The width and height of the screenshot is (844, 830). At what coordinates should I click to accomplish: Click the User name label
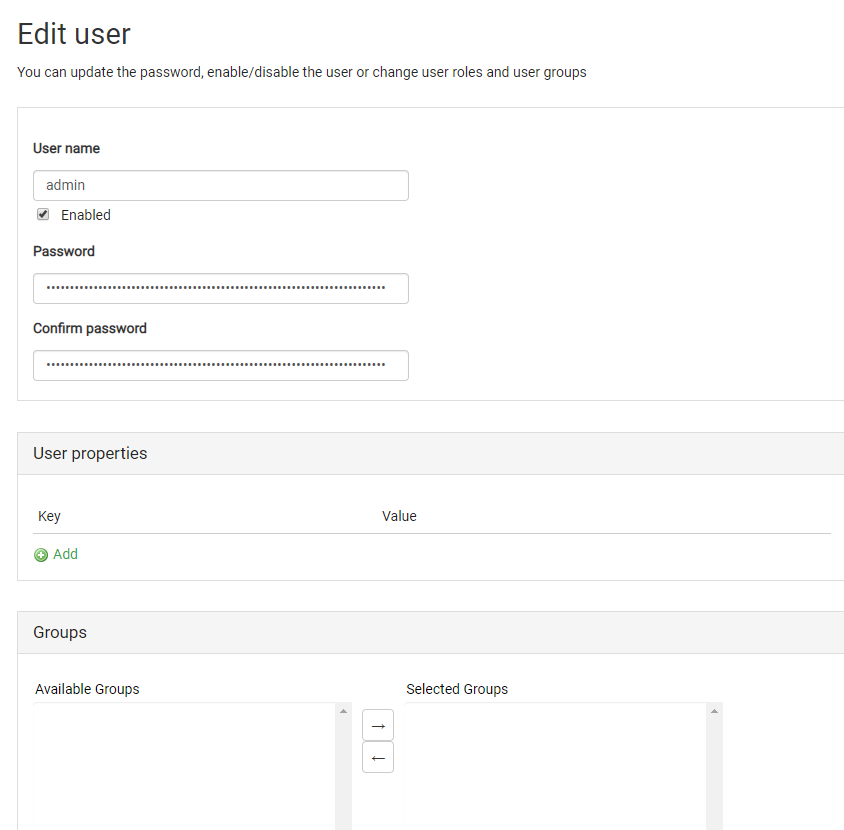66,148
